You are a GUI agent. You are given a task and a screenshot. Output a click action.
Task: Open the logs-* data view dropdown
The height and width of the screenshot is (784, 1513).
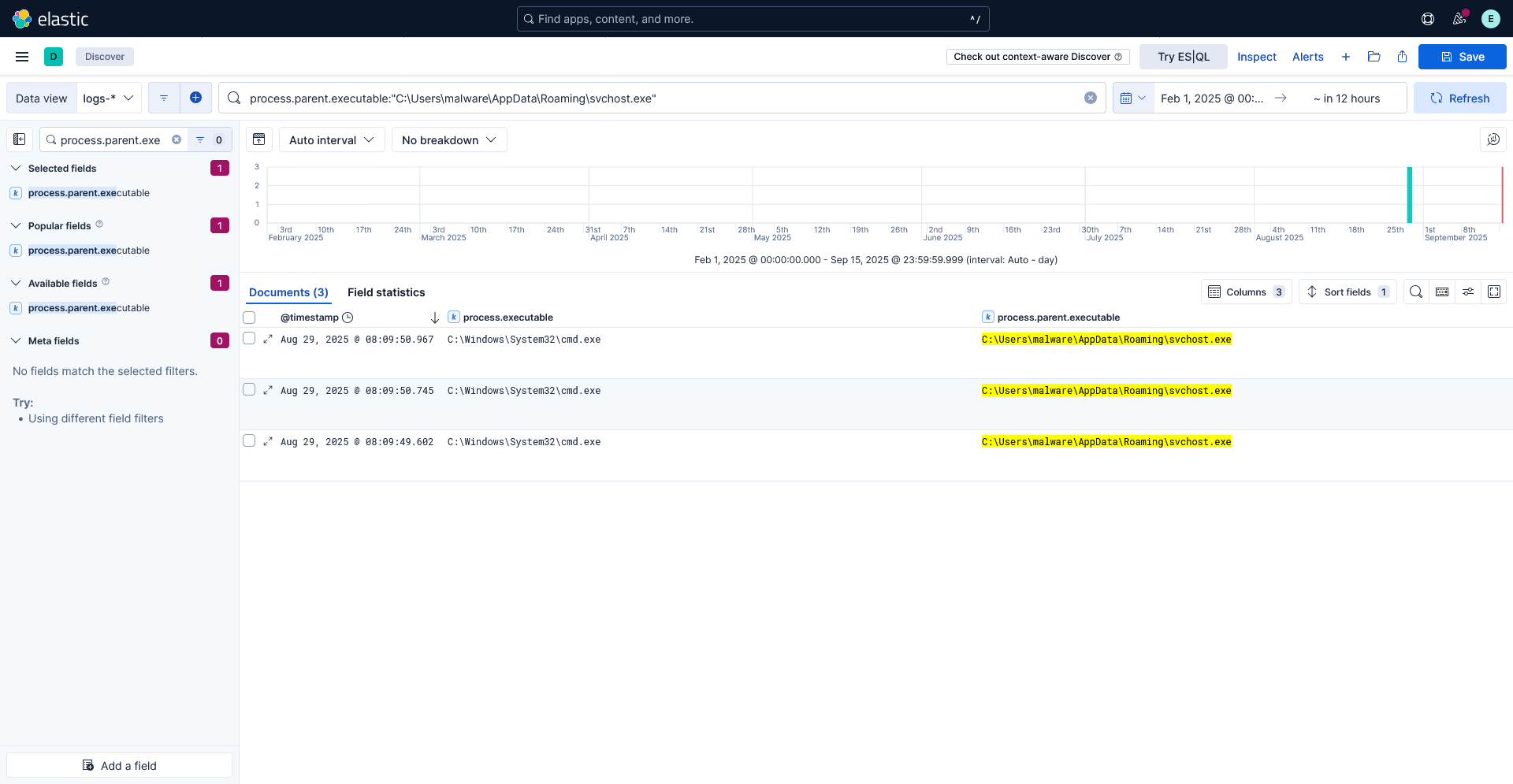(109, 98)
